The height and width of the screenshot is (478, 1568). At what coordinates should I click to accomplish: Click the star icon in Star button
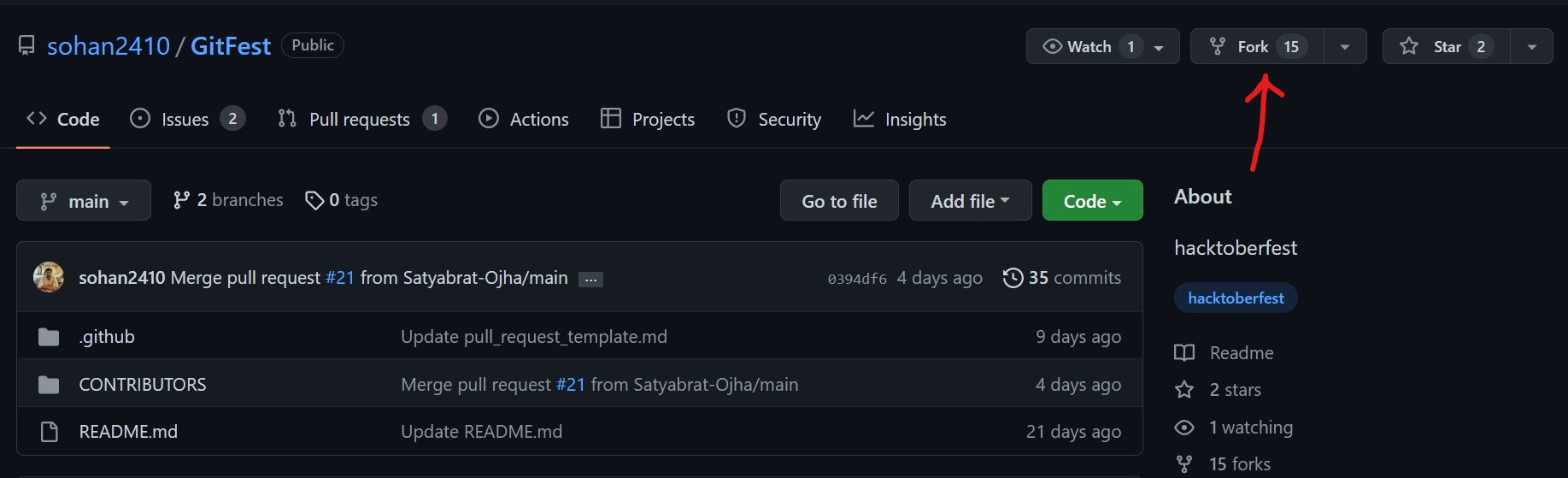1409,46
